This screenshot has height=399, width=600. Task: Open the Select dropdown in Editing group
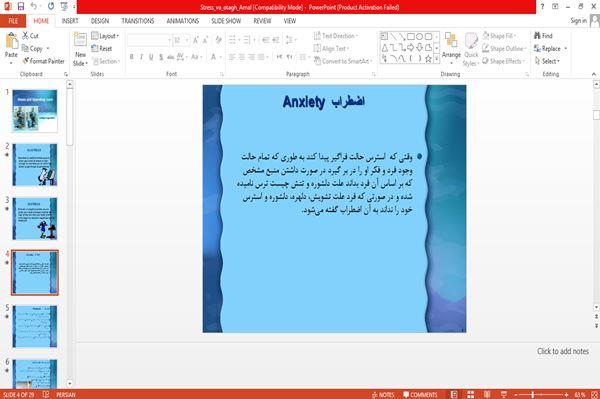click(x=547, y=61)
